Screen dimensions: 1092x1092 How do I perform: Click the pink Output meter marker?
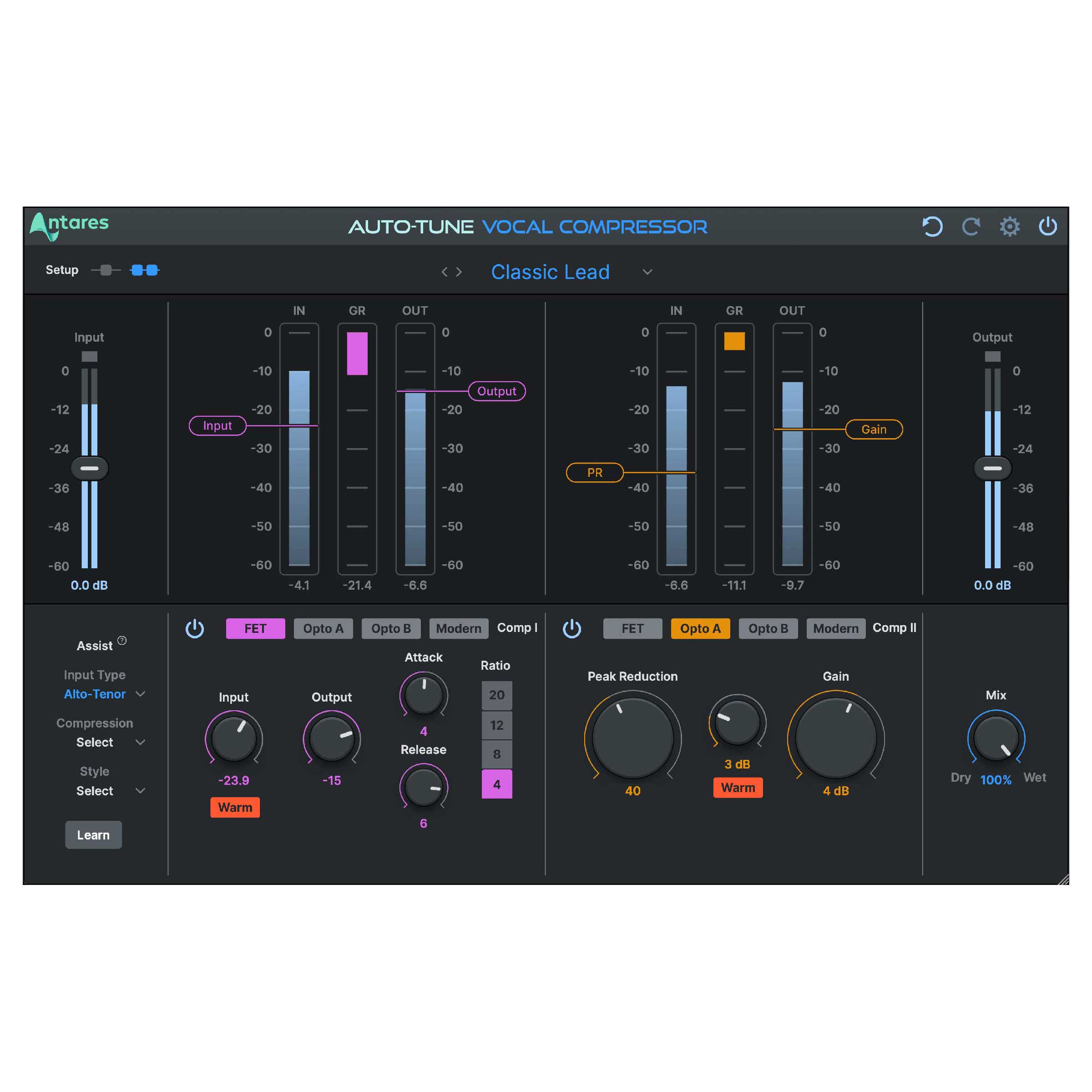point(497,391)
